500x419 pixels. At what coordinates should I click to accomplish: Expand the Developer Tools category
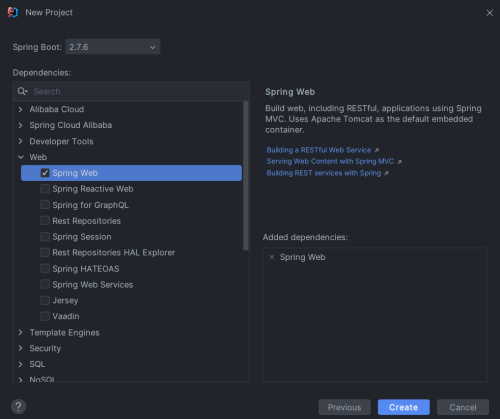click(x=21, y=141)
